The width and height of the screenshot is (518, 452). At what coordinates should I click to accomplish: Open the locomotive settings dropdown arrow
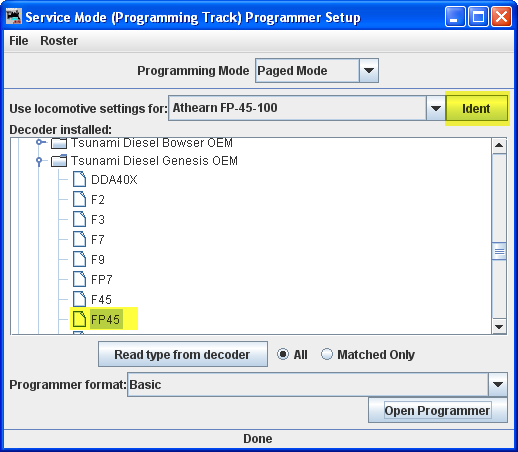pos(436,108)
